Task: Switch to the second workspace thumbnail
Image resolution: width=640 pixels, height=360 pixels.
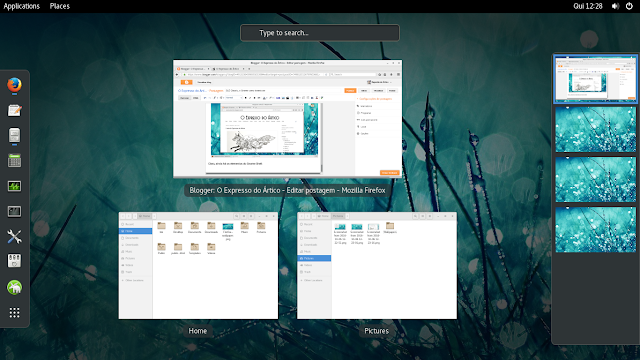Action: pyautogui.click(x=596, y=129)
